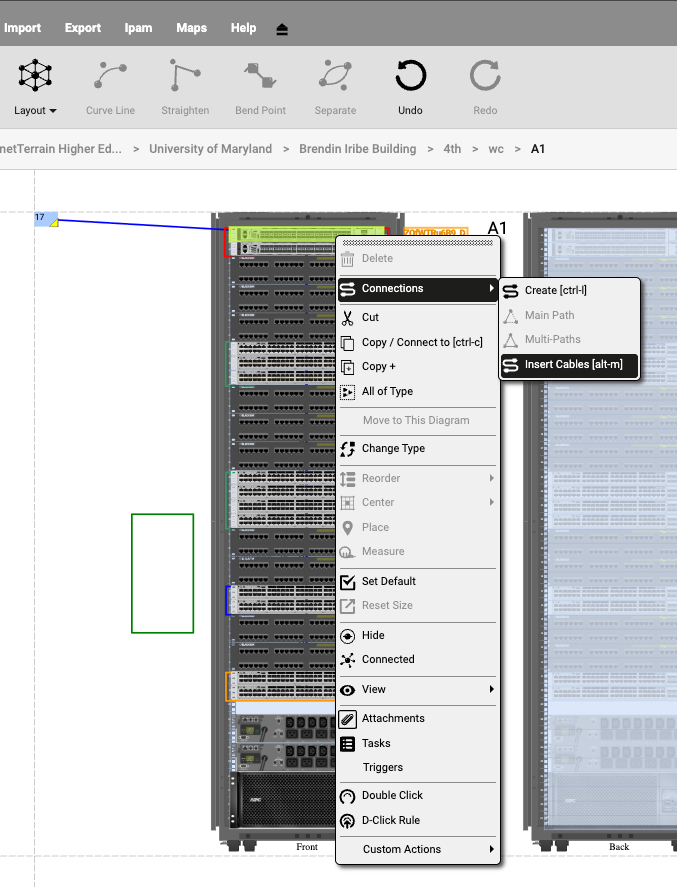Viewport: 677px width, 887px height.
Task: Go to Brendin Iribe Building breadcrumb
Action: (x=357, y=149)
